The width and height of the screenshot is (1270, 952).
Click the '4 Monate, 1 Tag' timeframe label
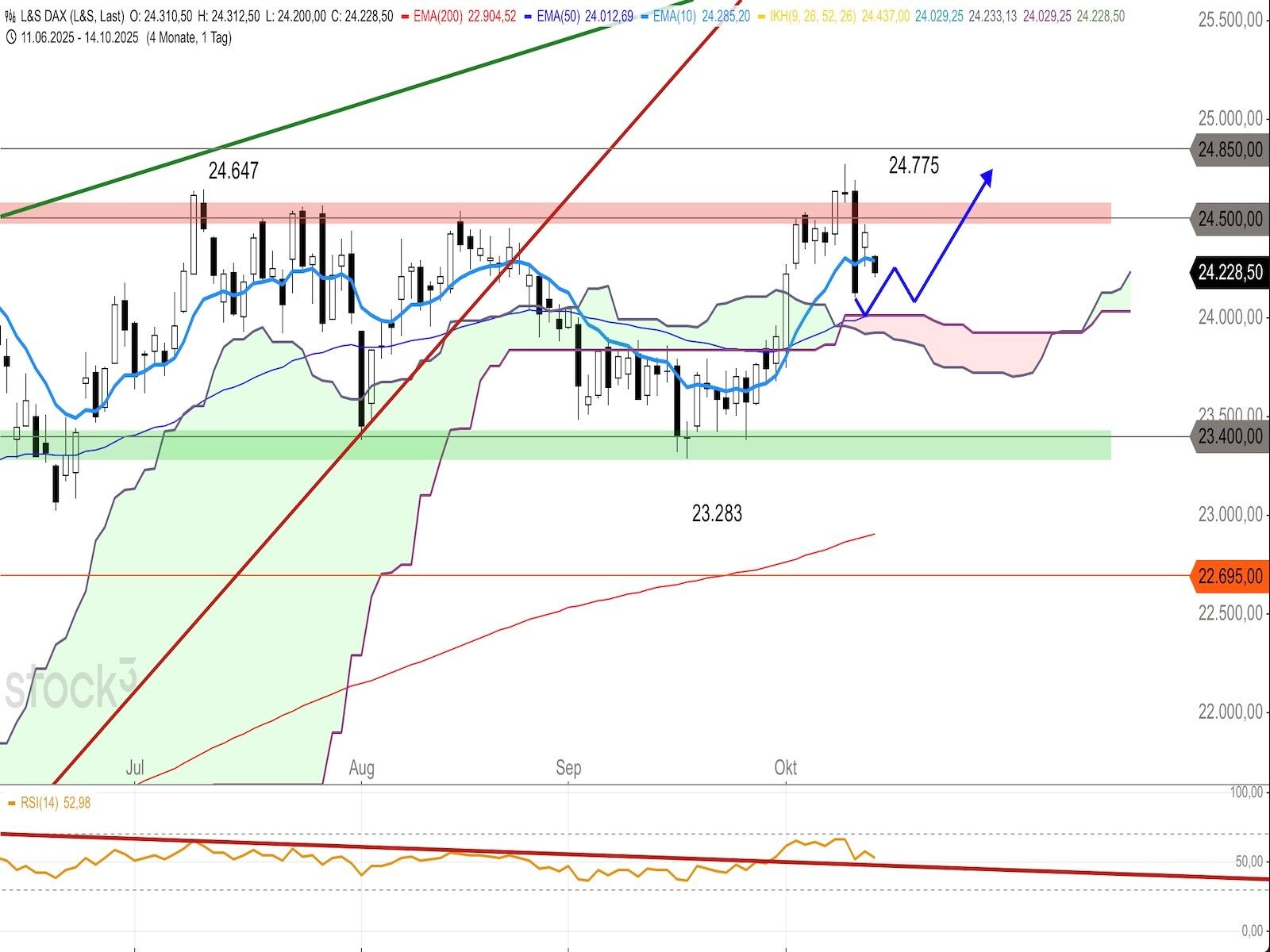(189, 37)
